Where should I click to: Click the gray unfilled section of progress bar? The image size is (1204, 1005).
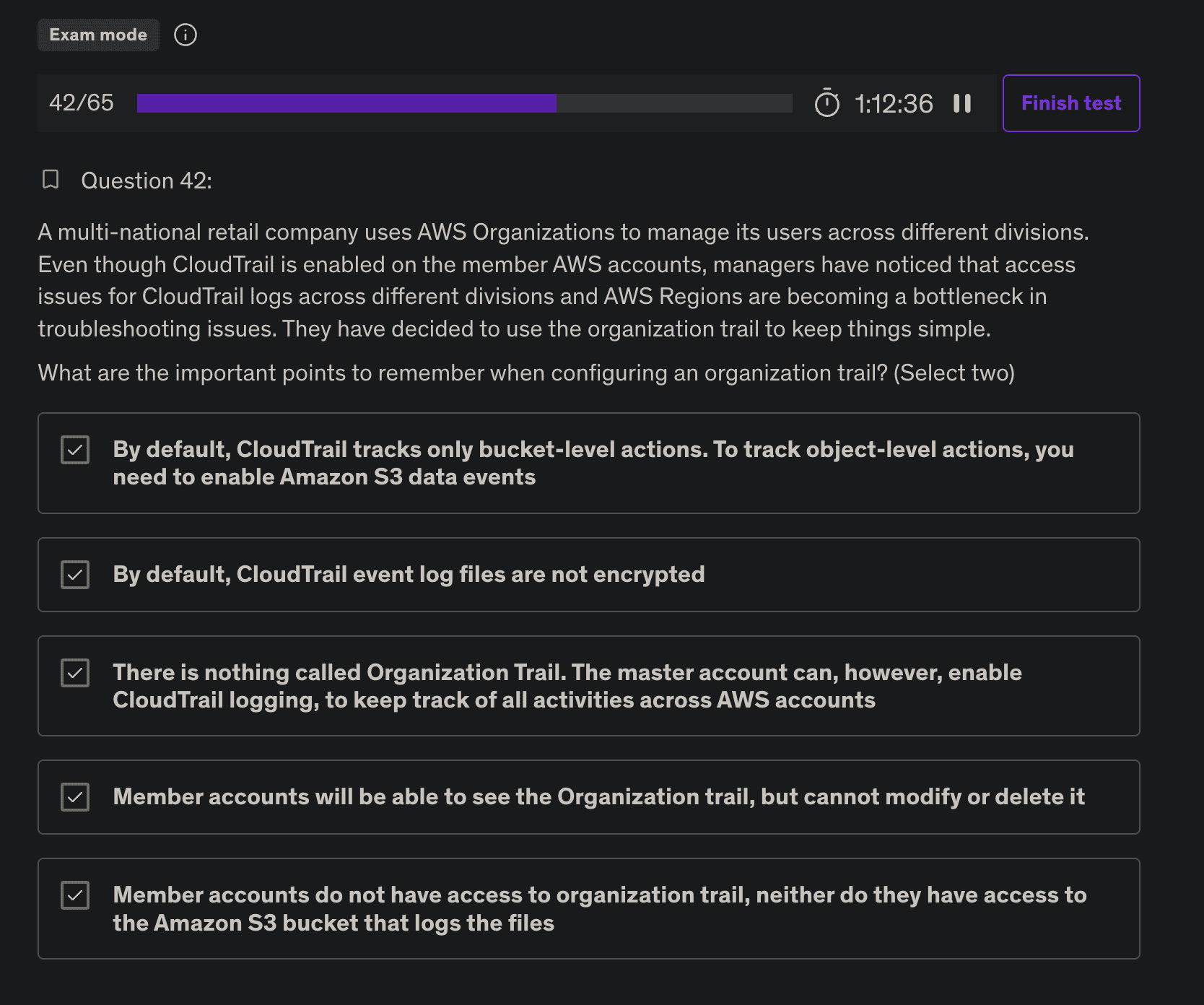674,103
